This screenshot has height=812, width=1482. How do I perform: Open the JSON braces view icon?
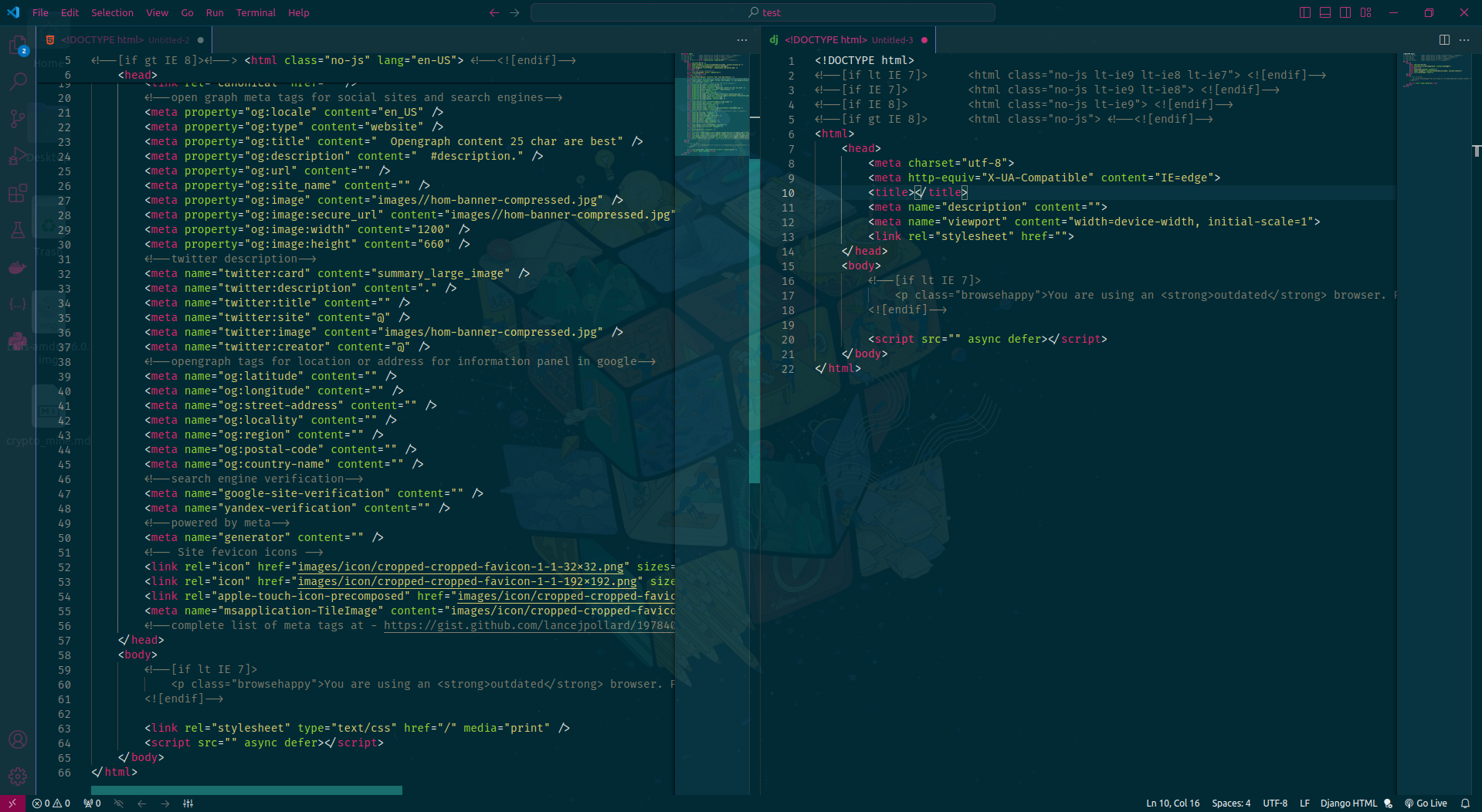click(18, 304)
